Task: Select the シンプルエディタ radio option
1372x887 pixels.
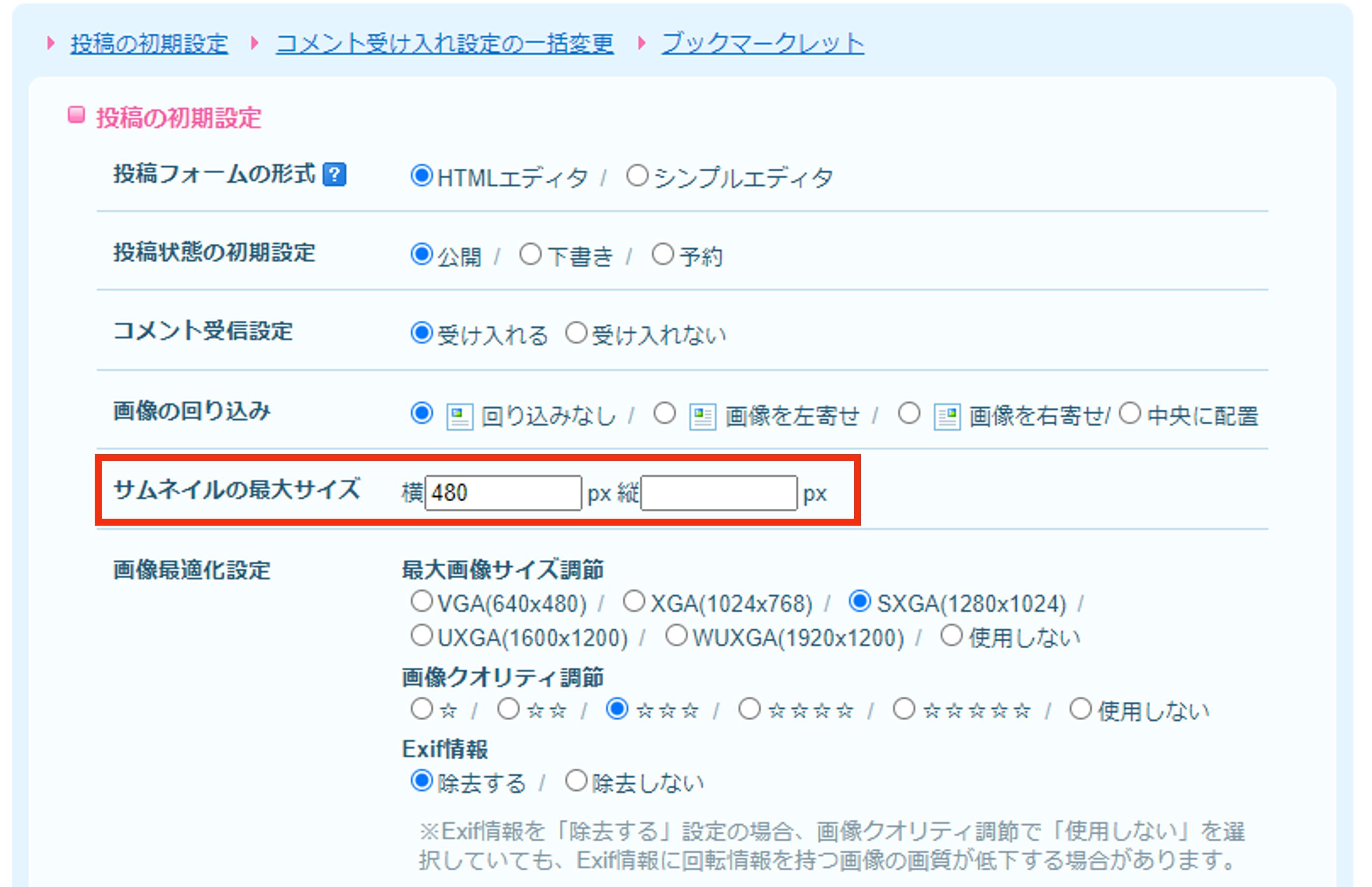Action: (637, 176)
